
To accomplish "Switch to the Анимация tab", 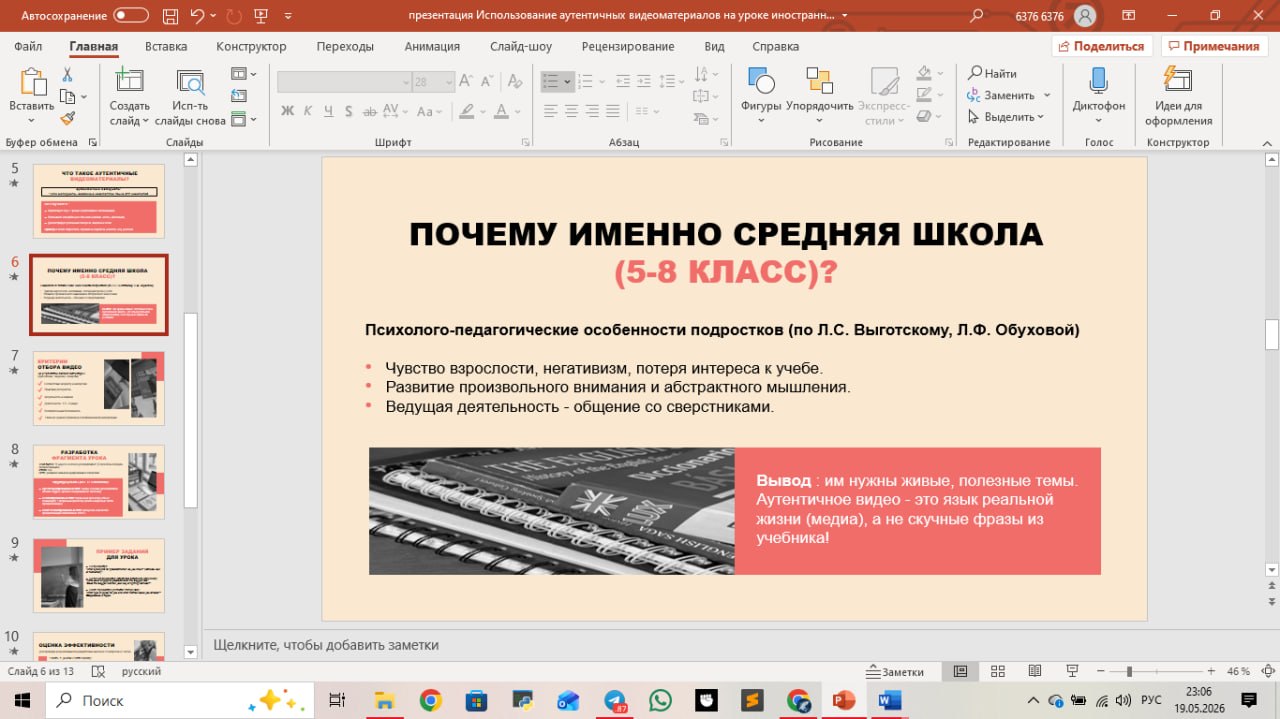I will [x=432, y=47].
